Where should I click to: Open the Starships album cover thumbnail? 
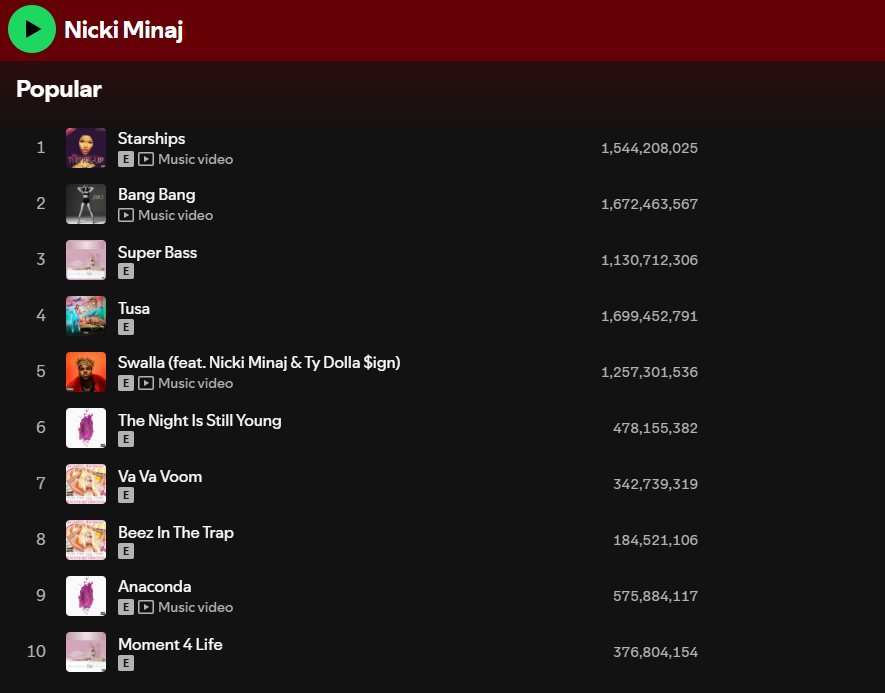point(86,148)
